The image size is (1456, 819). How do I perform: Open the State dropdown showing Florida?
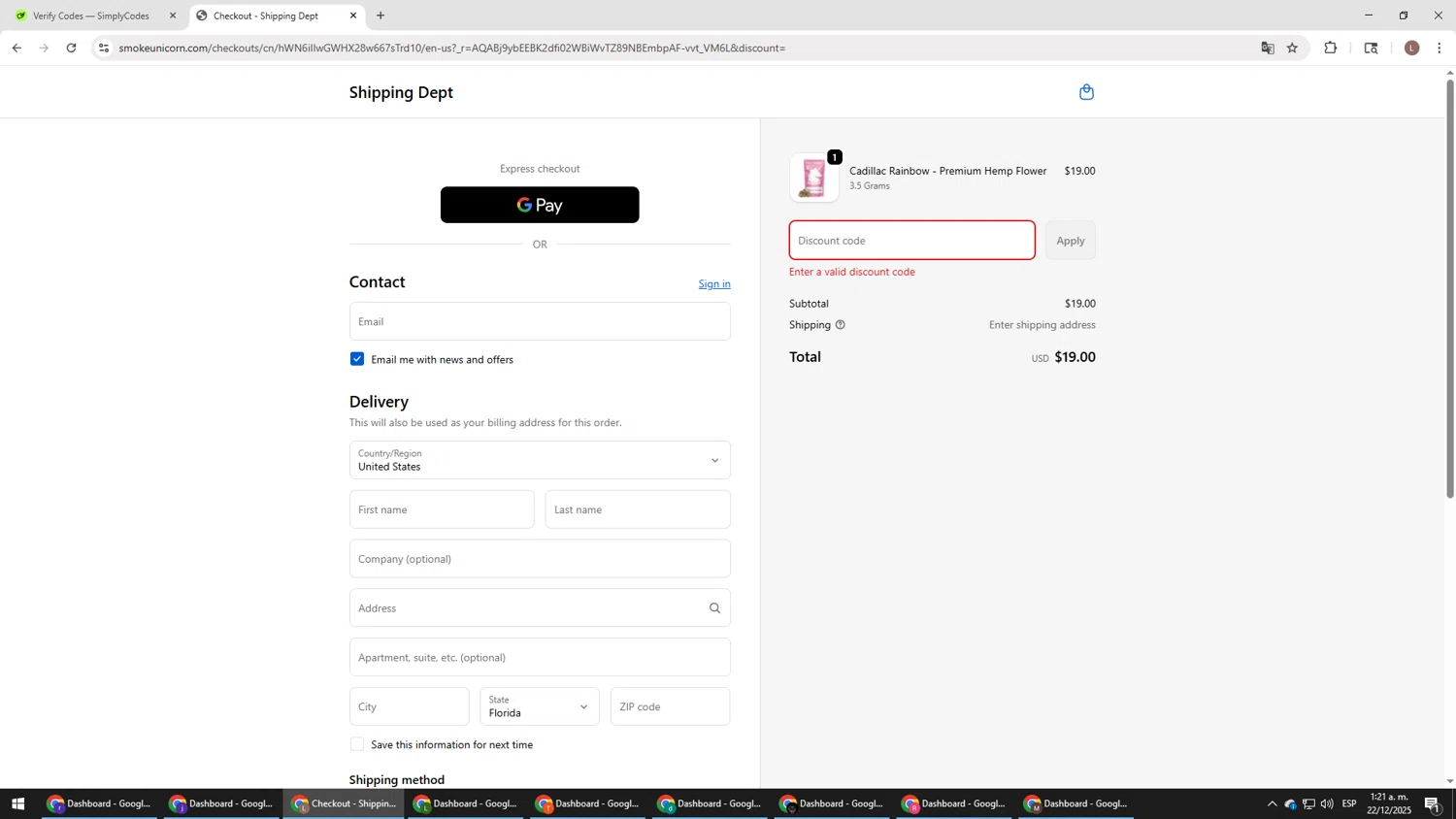[x=540, y=706]
